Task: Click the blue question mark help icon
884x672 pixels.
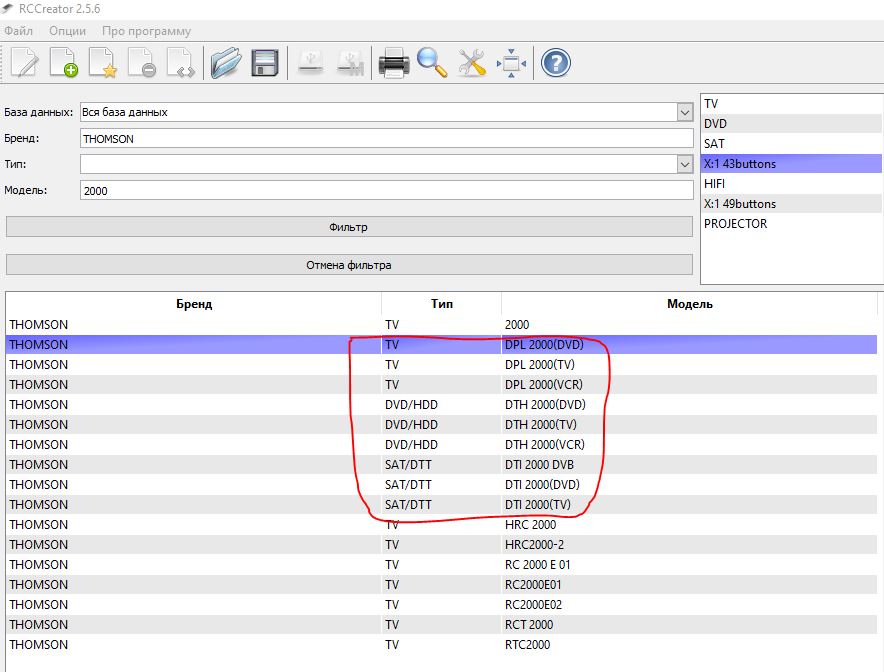Action: [x=555, y=63]
